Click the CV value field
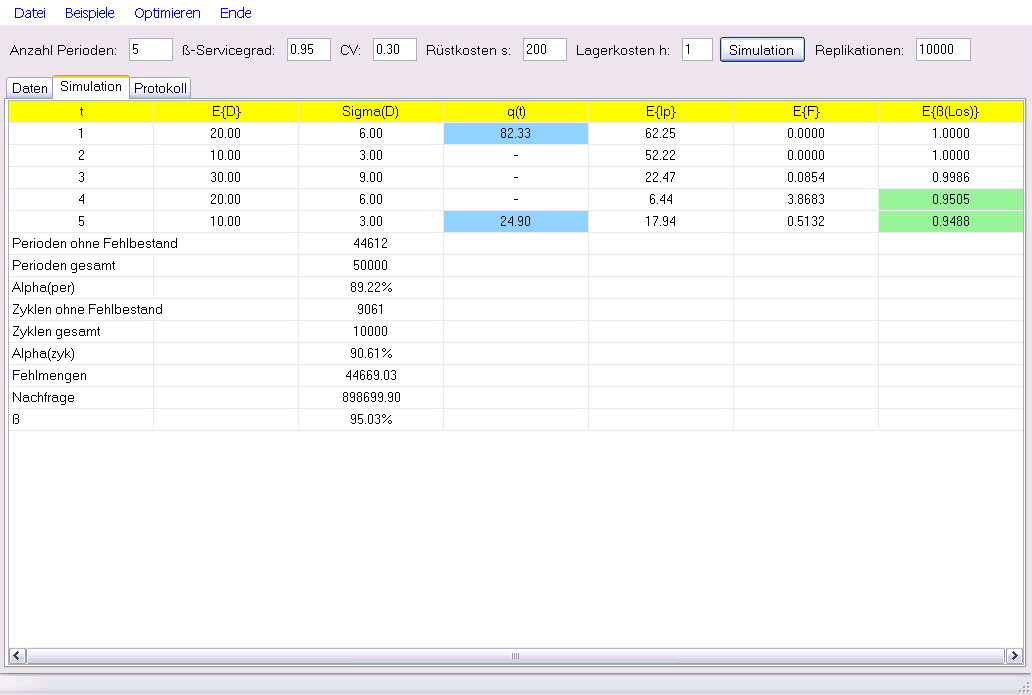Screen dimensions: 1032x695 click(x=394, y=50)
